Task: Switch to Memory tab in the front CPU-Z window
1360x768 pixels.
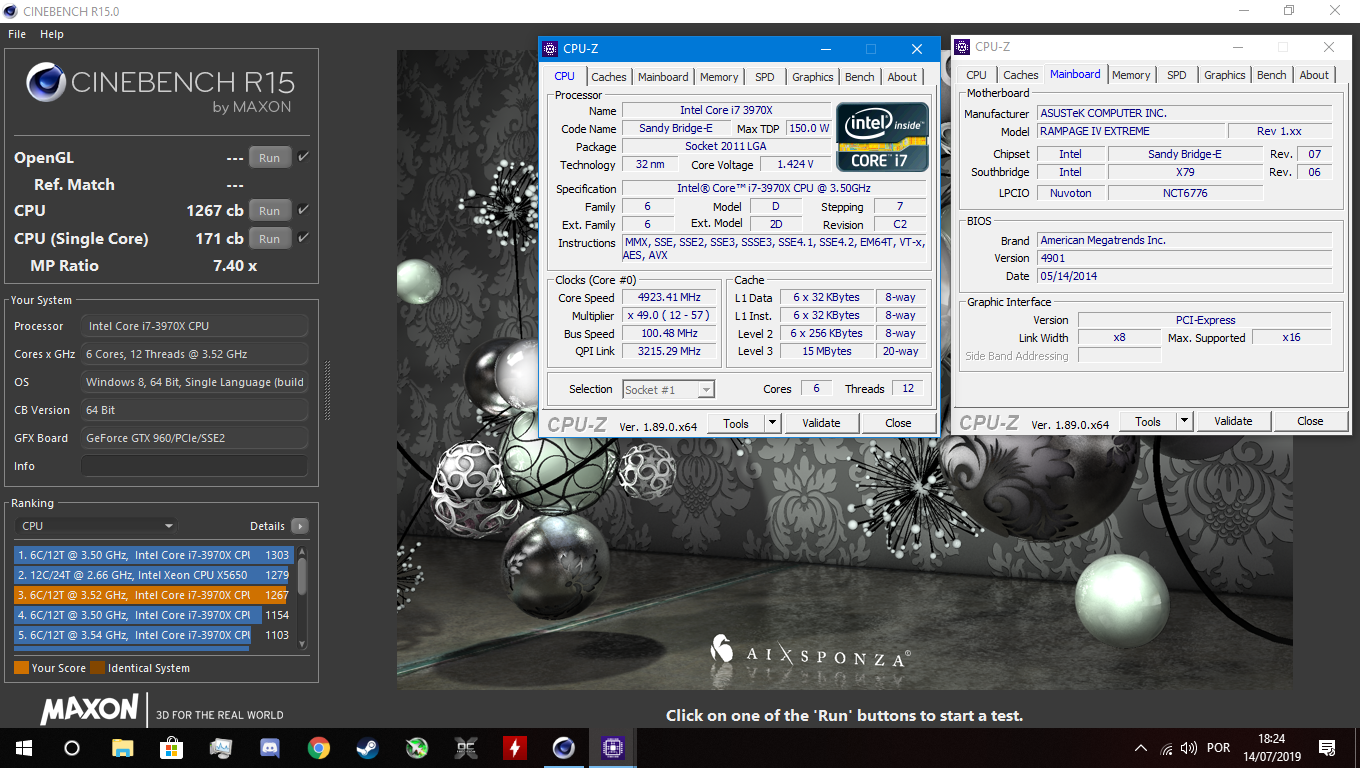Action: coord(719,77)
